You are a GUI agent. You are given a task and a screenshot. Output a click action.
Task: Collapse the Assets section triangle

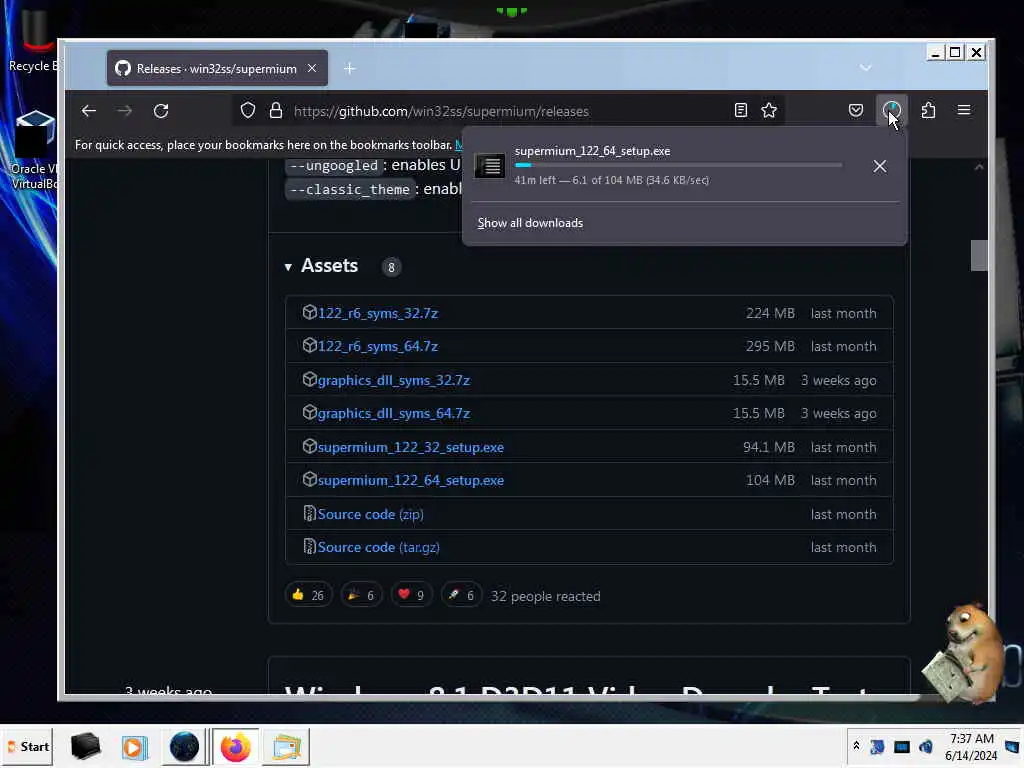pyautogui.click(x=288, y=267)
